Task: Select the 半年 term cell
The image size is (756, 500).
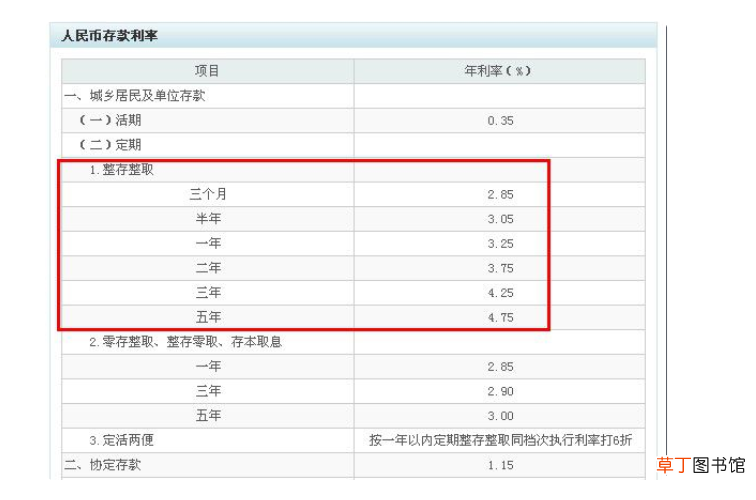Action: click(208, 218)
